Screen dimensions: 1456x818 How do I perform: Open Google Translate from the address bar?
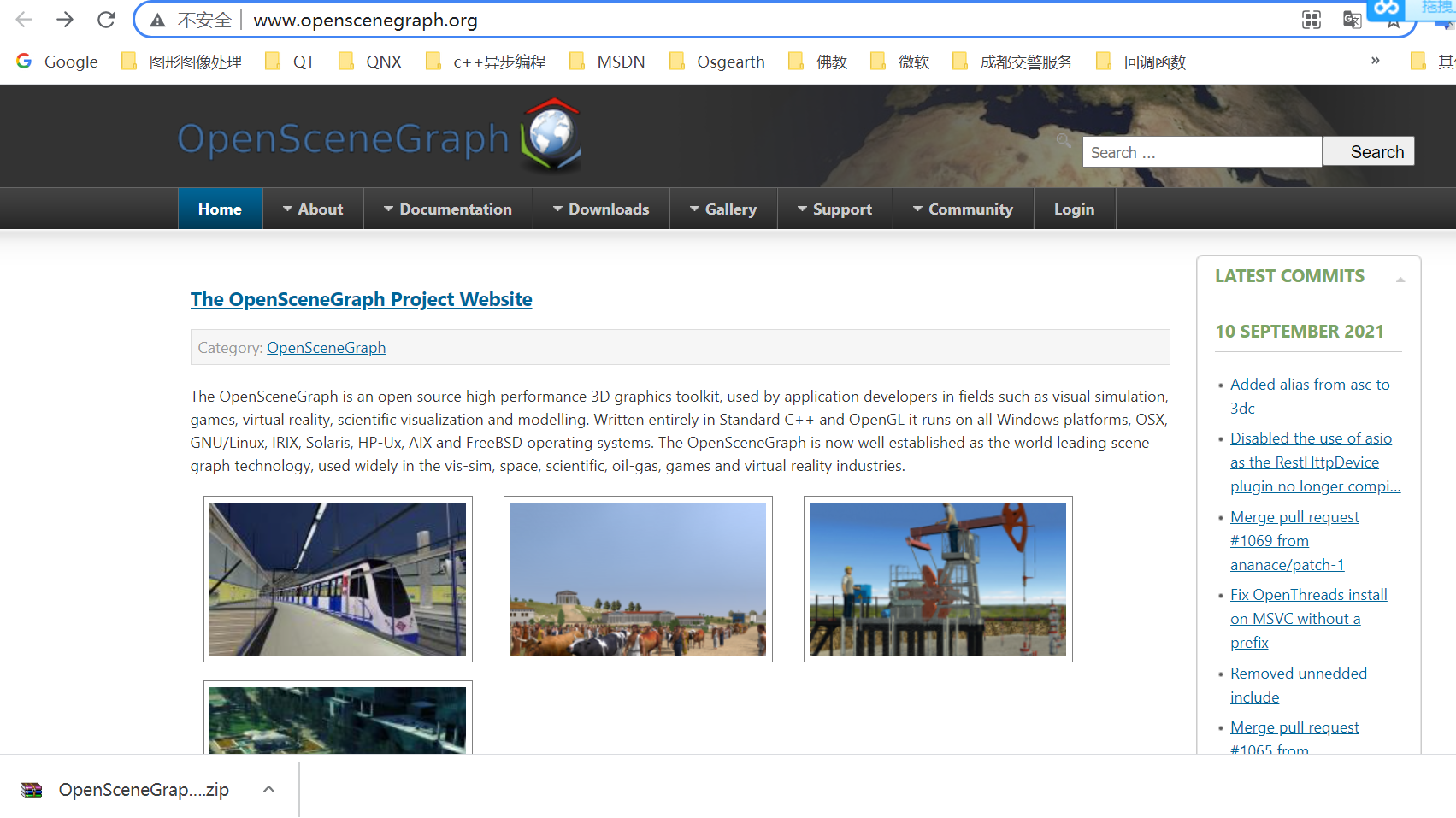click(x=1352, y=19)
